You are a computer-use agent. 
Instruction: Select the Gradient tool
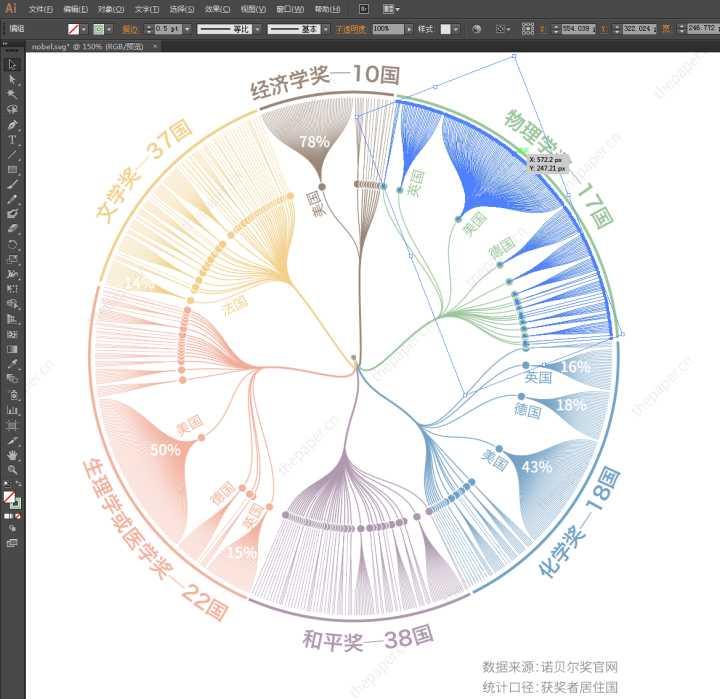[x=12, y=349]
